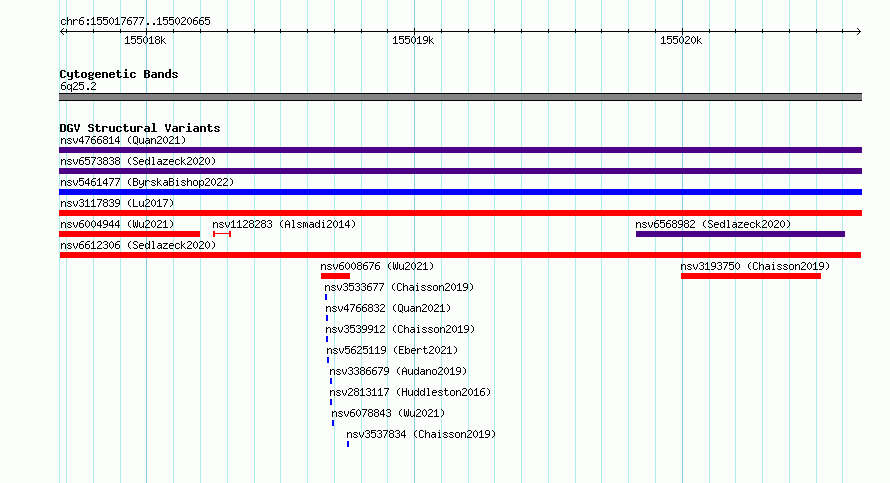Click the nsv3117839 (Lu2017) label
Image resolution: width=890 pixels, height=483 pixels.
point(117,203)
